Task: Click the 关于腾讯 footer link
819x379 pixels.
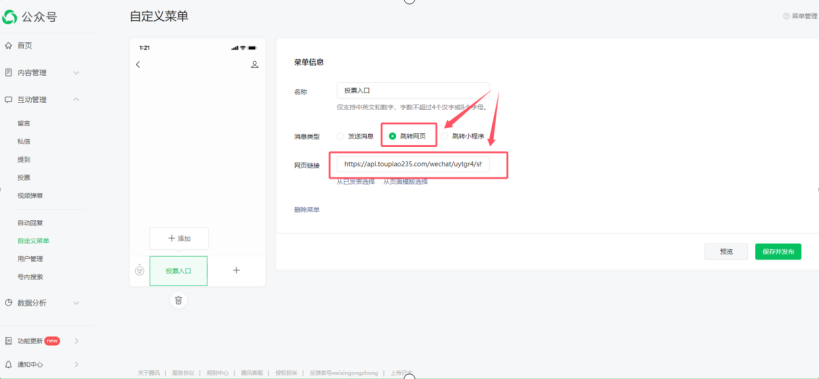Action: [x=148, y=373]
